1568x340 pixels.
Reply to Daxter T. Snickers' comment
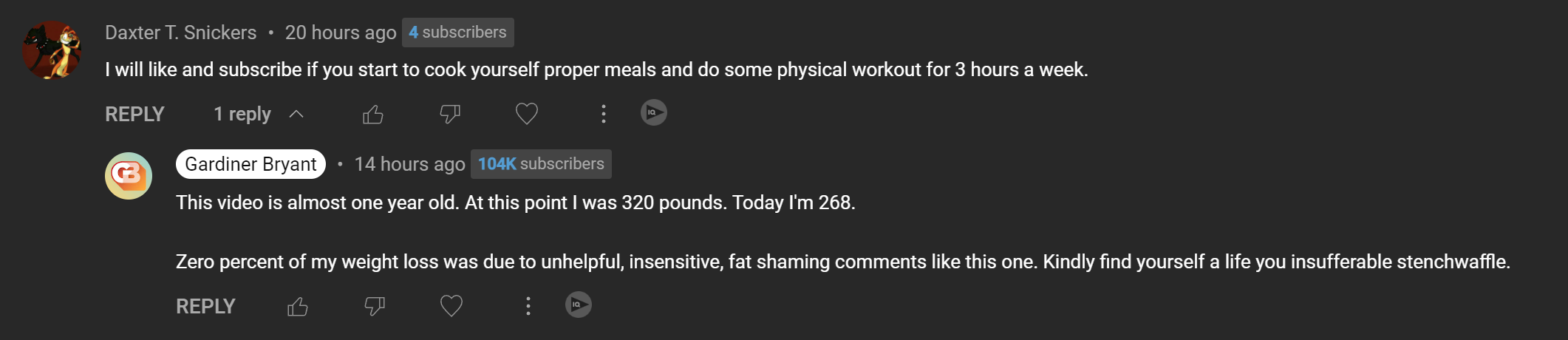coord(134,115)
